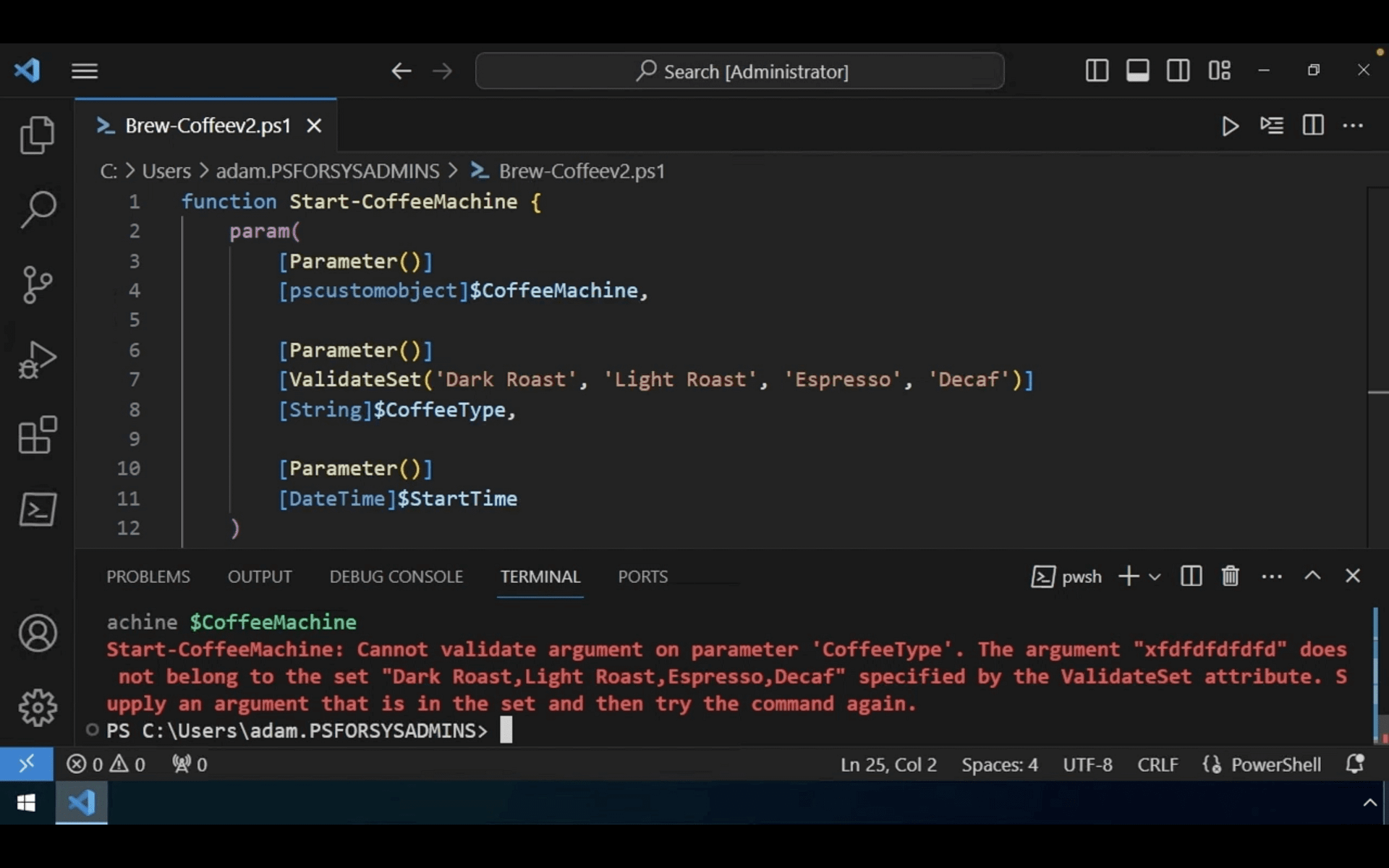Run the script with the play button
This screenshot has height=868, width=1389.
click(x=1230, y=126)
